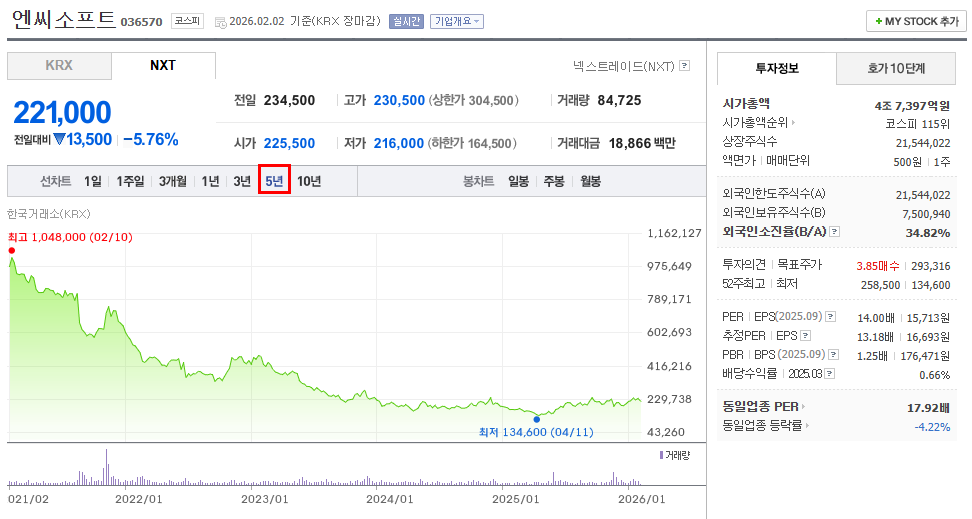Click the 코스피 market badge

click(187, 20)
